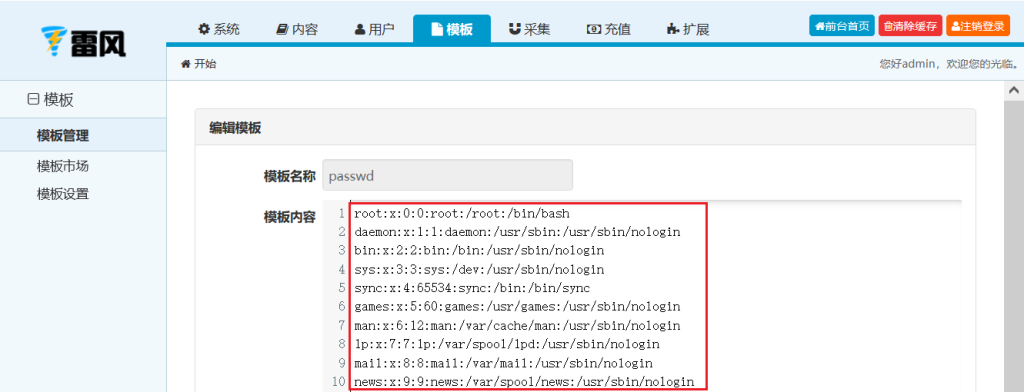The image size is (1024, 392).
Task: Click the sys:x:3:3 line in editor
Action: pos(479,269)
